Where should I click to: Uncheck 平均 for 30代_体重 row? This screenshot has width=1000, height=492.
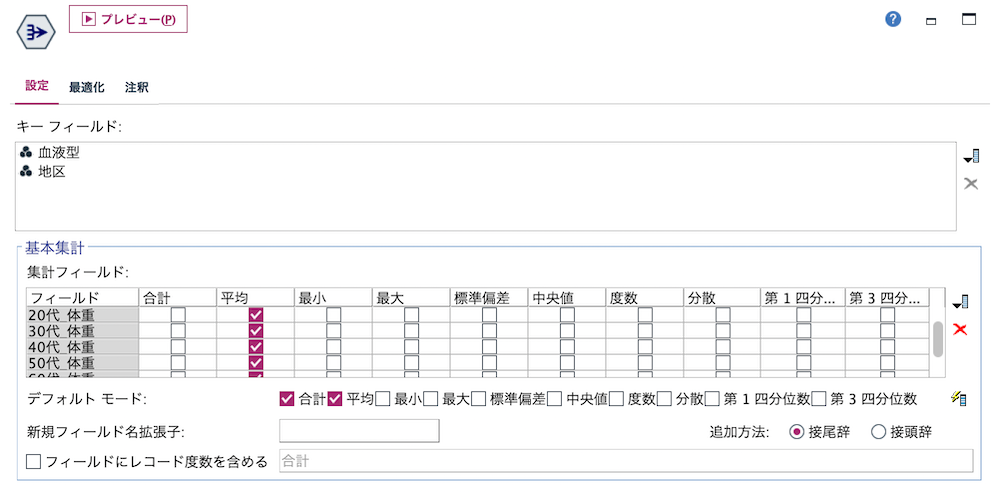(x=256, y=331)
